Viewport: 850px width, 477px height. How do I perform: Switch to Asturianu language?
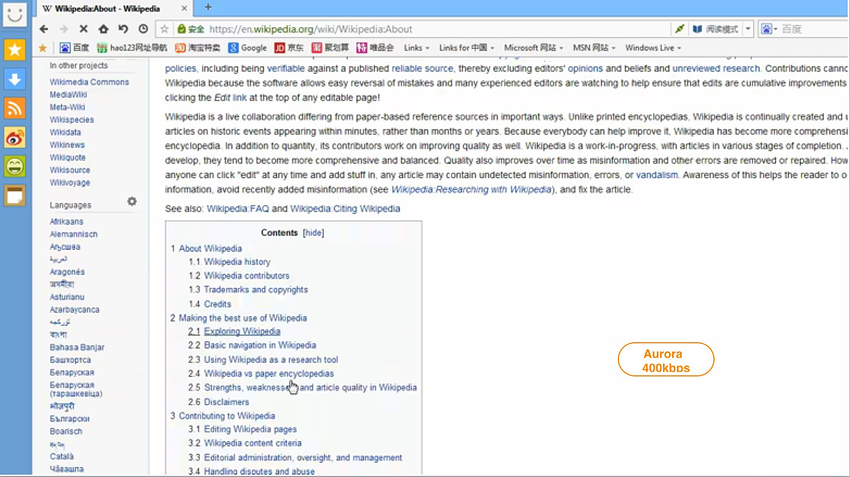click(67, 297)
